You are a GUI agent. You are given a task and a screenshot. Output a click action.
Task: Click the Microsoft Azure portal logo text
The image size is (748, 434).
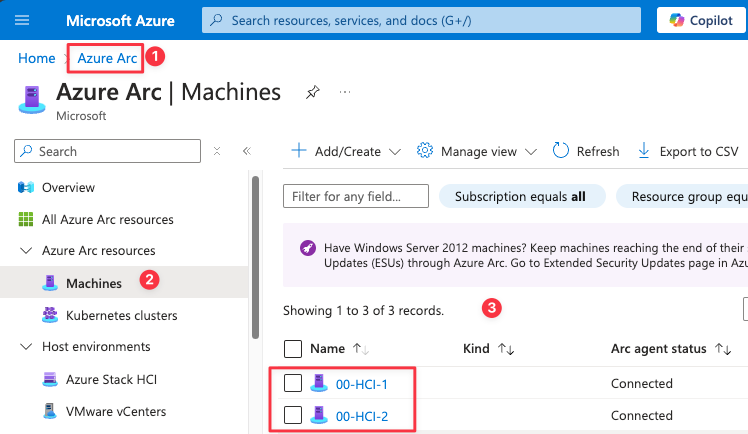pos(120,21)
